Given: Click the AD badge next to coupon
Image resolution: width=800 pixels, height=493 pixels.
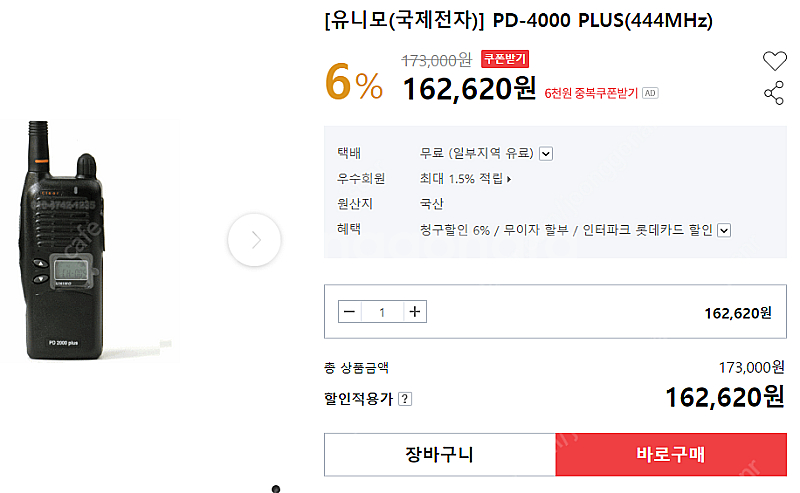Looking at the screenshot, I should tap(650, 93).
